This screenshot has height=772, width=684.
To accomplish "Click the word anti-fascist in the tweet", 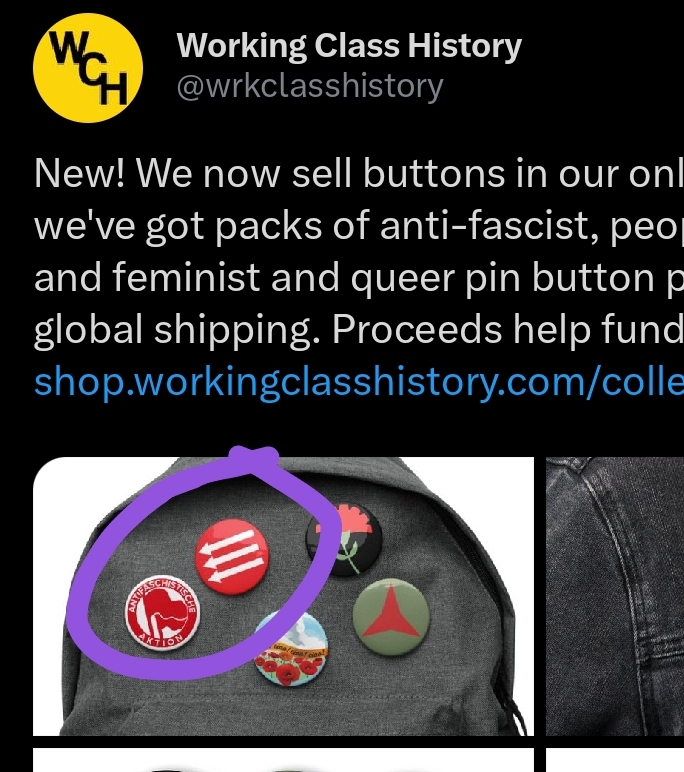I will click(490, 226).
